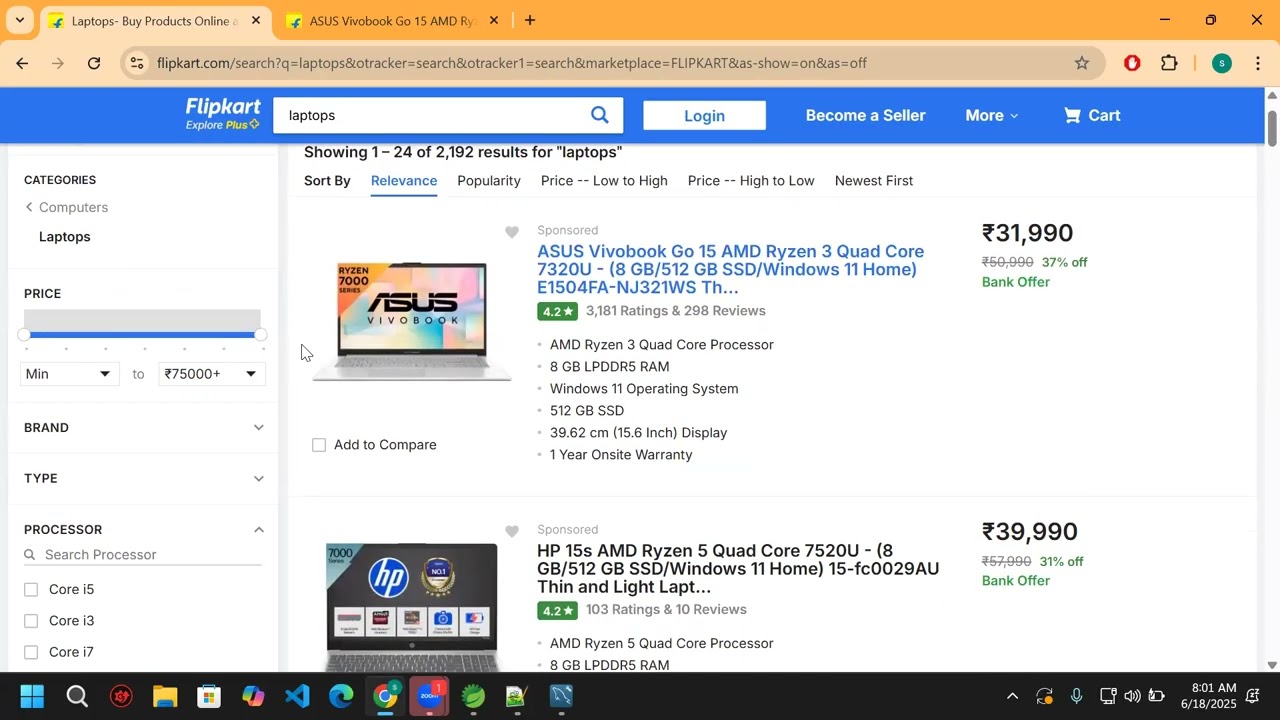Screen dimensions: 1280x720
Task: Sort results by Relevance
Action: click(404, 181)
